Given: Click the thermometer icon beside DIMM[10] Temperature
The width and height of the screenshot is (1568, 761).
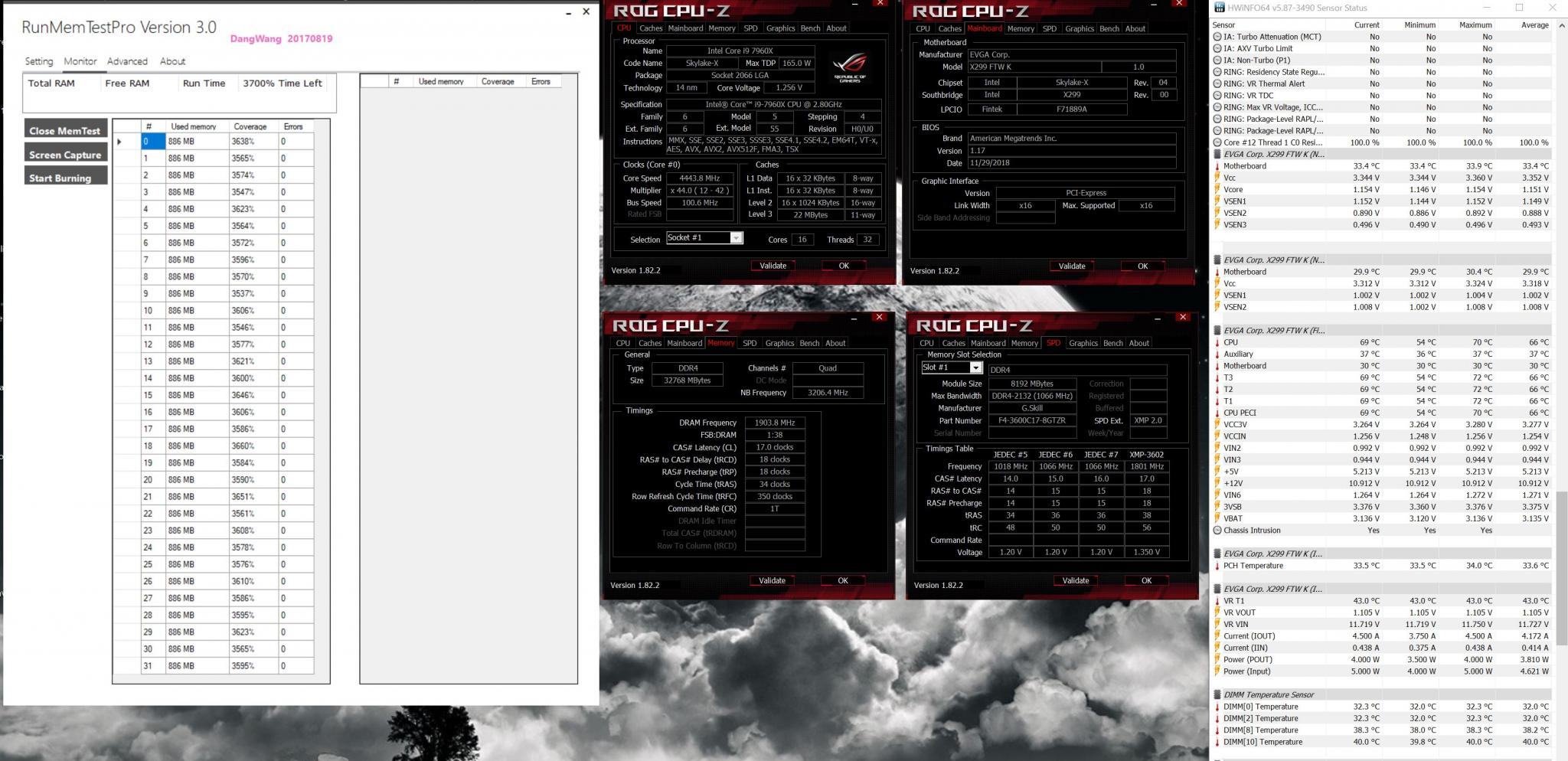Looking at the screenshot, I should coord(1217,742).
